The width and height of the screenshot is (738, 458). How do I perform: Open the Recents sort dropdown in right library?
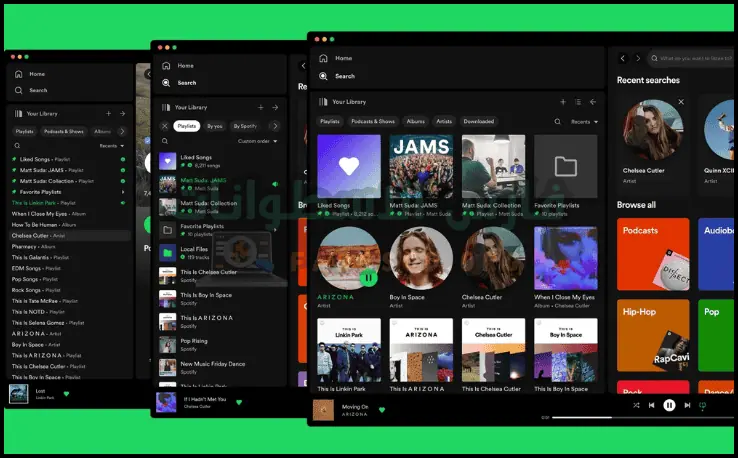click(584, 121)
